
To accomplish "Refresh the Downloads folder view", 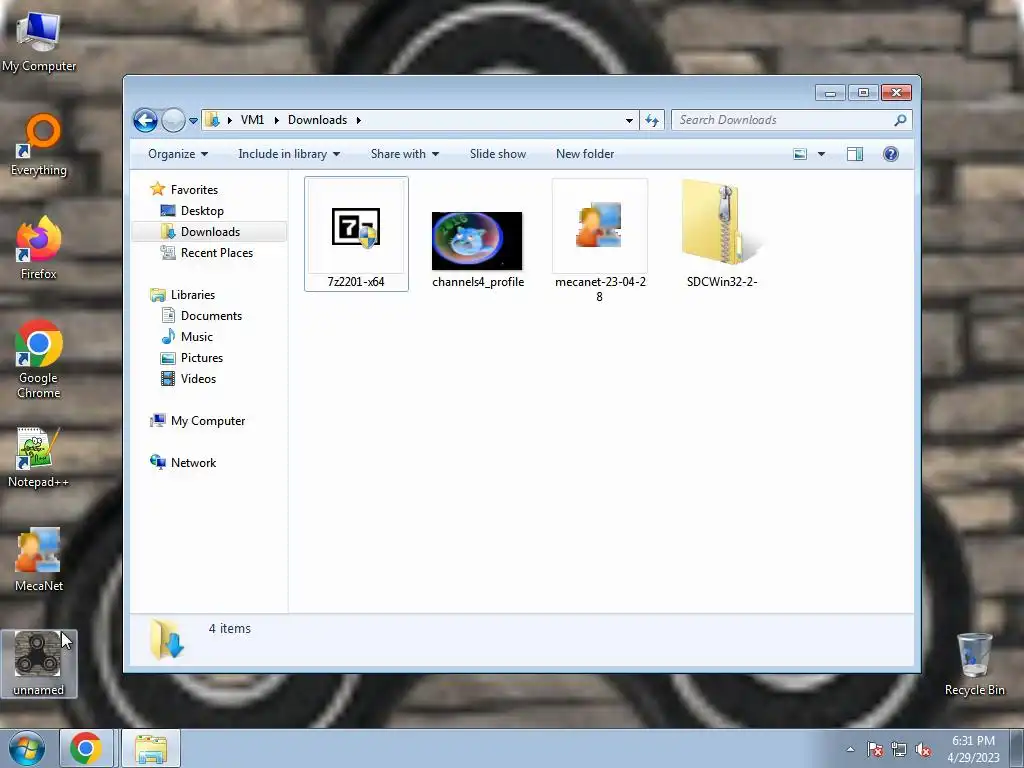I will coord(652,120).
